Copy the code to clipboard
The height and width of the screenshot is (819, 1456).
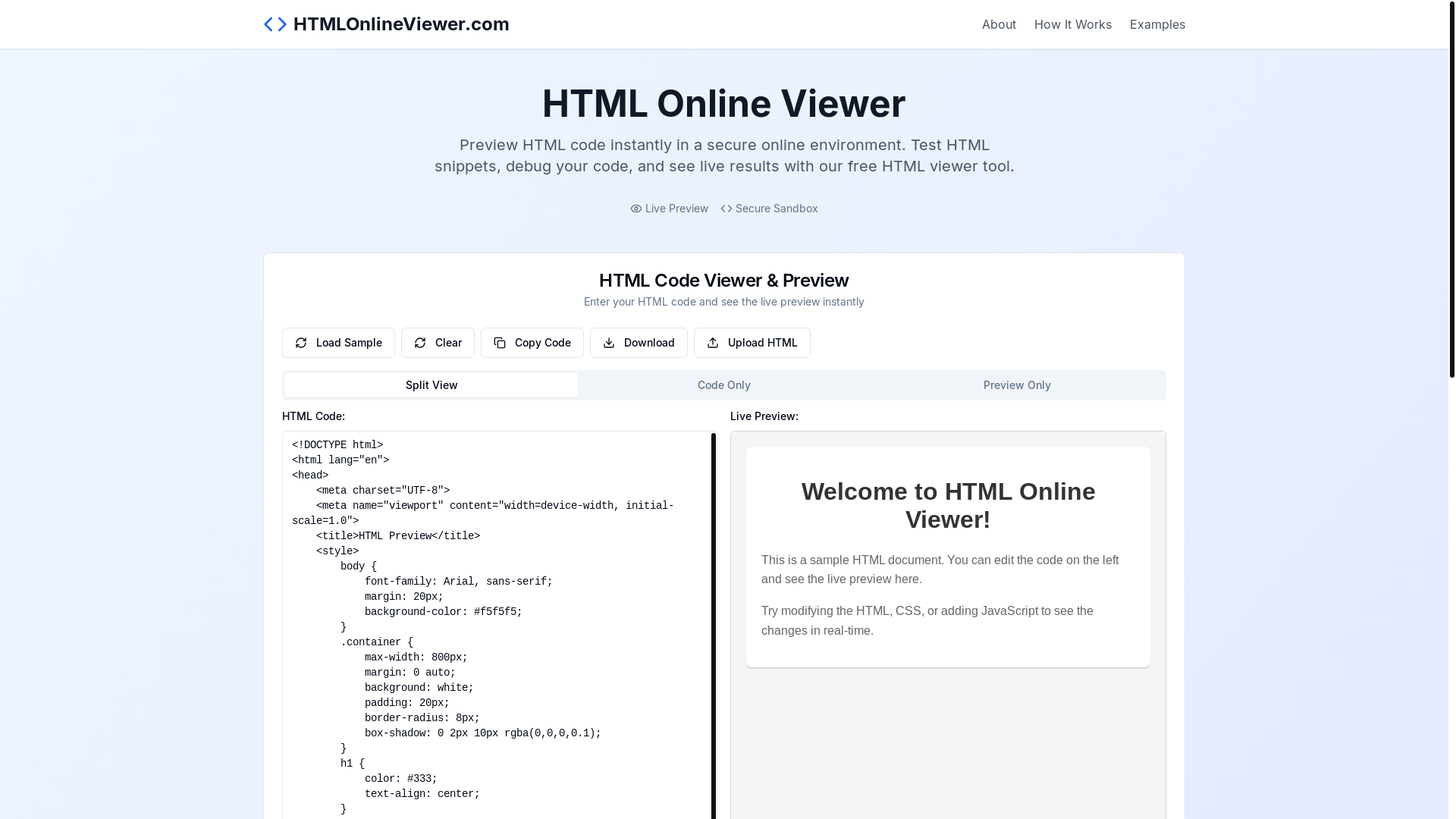point(532,343)
